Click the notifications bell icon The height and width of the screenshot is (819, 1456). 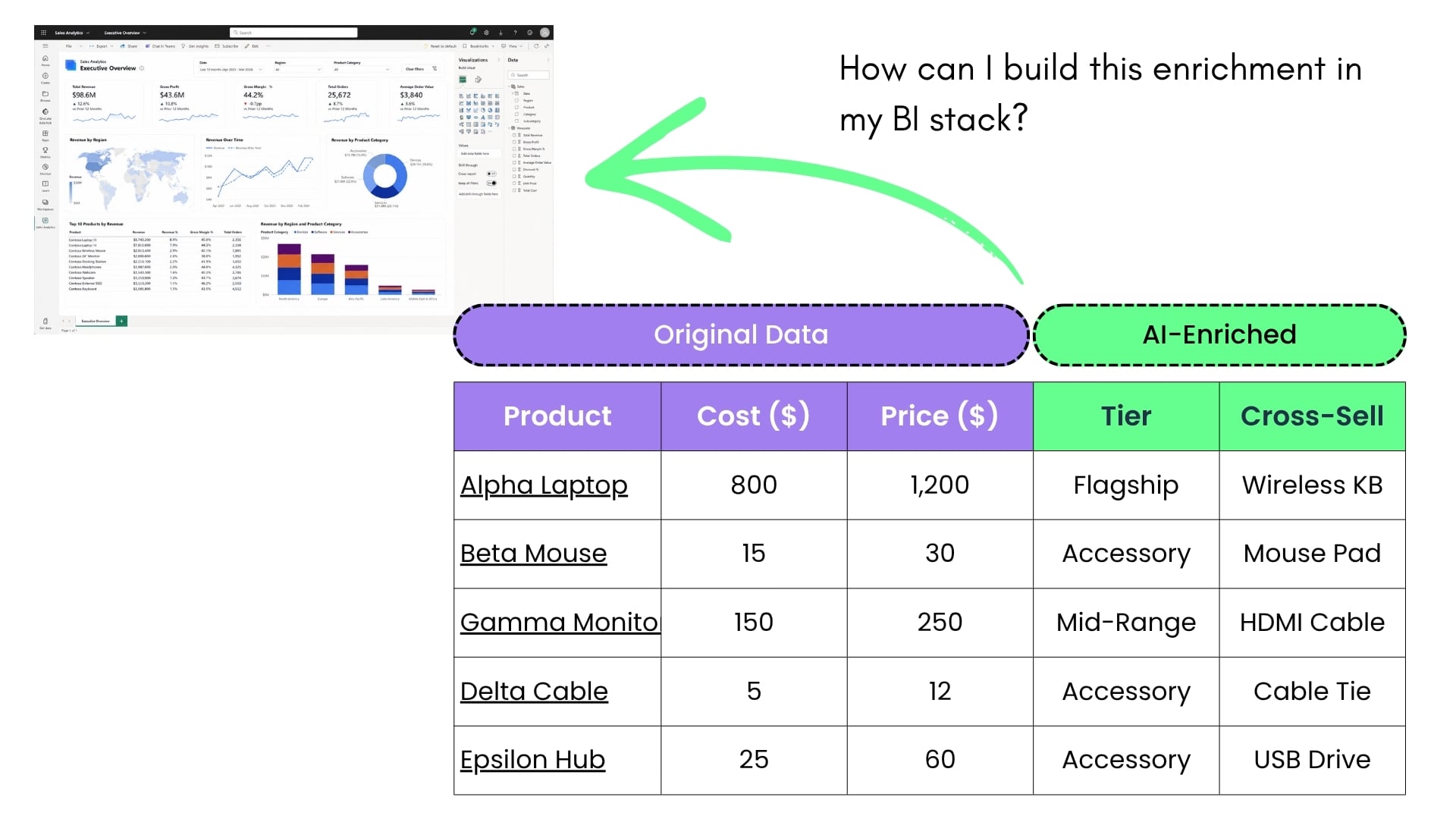(x=472, y=33)
